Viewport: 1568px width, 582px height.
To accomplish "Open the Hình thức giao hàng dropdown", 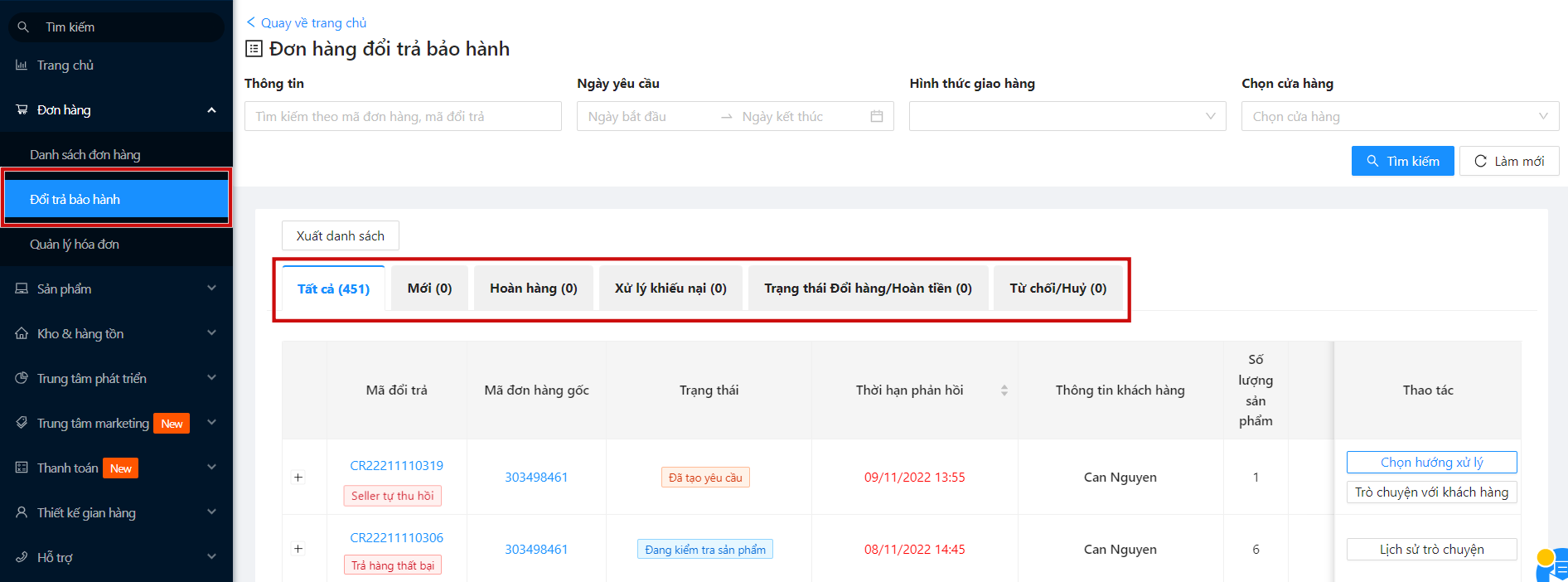I will 1067,117.
